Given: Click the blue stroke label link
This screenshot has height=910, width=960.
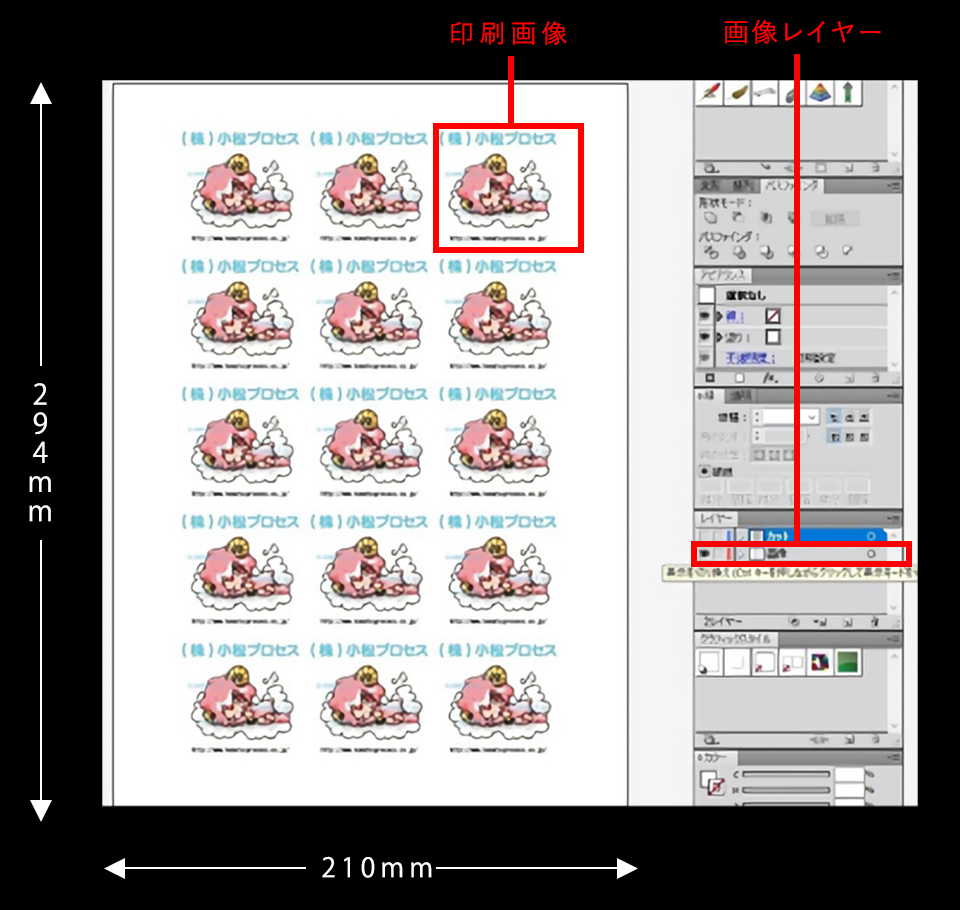Looking at the screenshot, I should click(734, 317).
